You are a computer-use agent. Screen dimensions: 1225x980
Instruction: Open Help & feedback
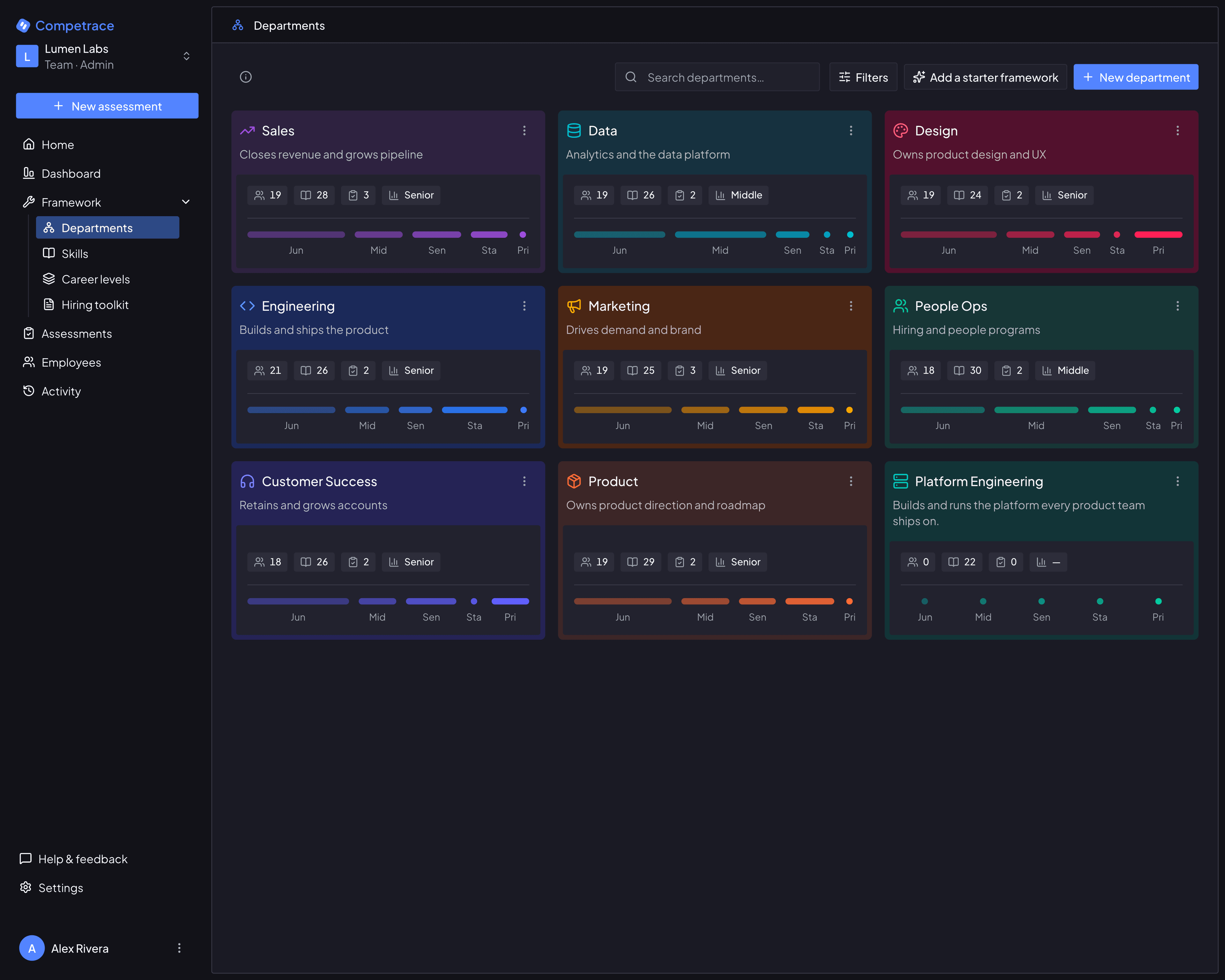pyautogui.click(x=107, y=859)
